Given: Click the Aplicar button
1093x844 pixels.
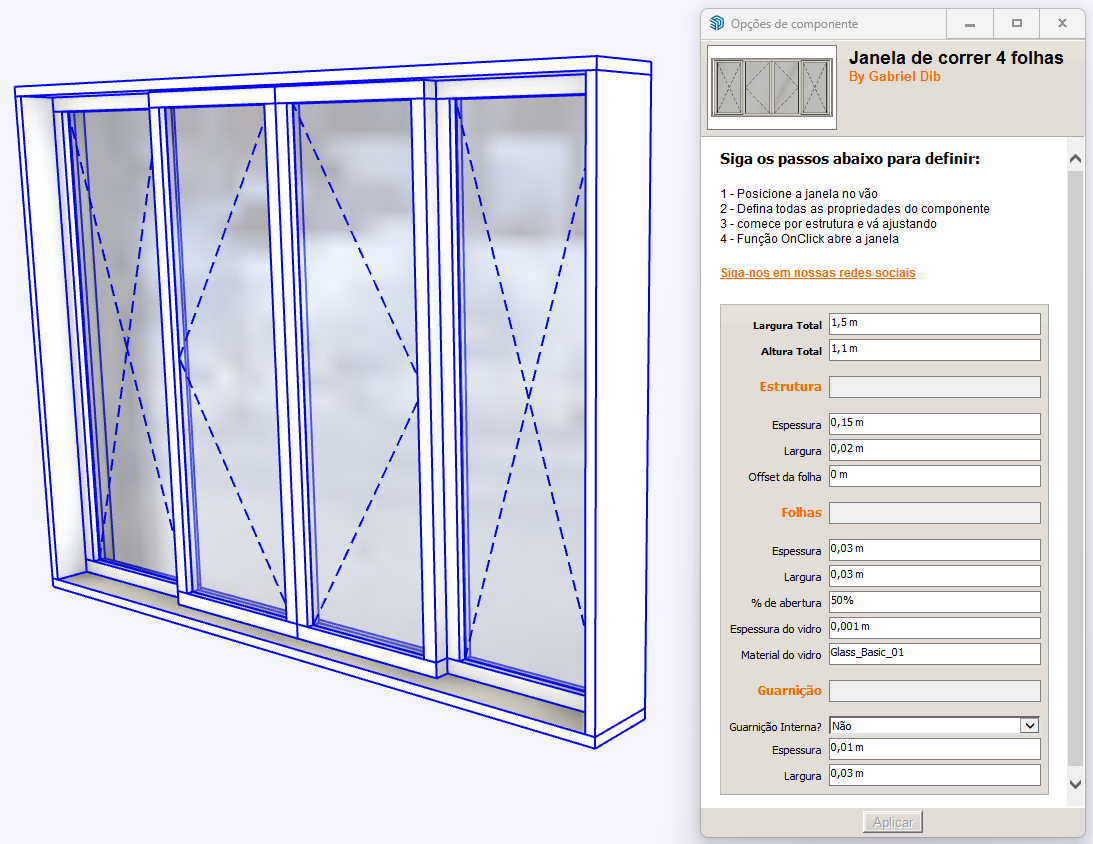Looking at the screenshot, I should coord(892,822).
